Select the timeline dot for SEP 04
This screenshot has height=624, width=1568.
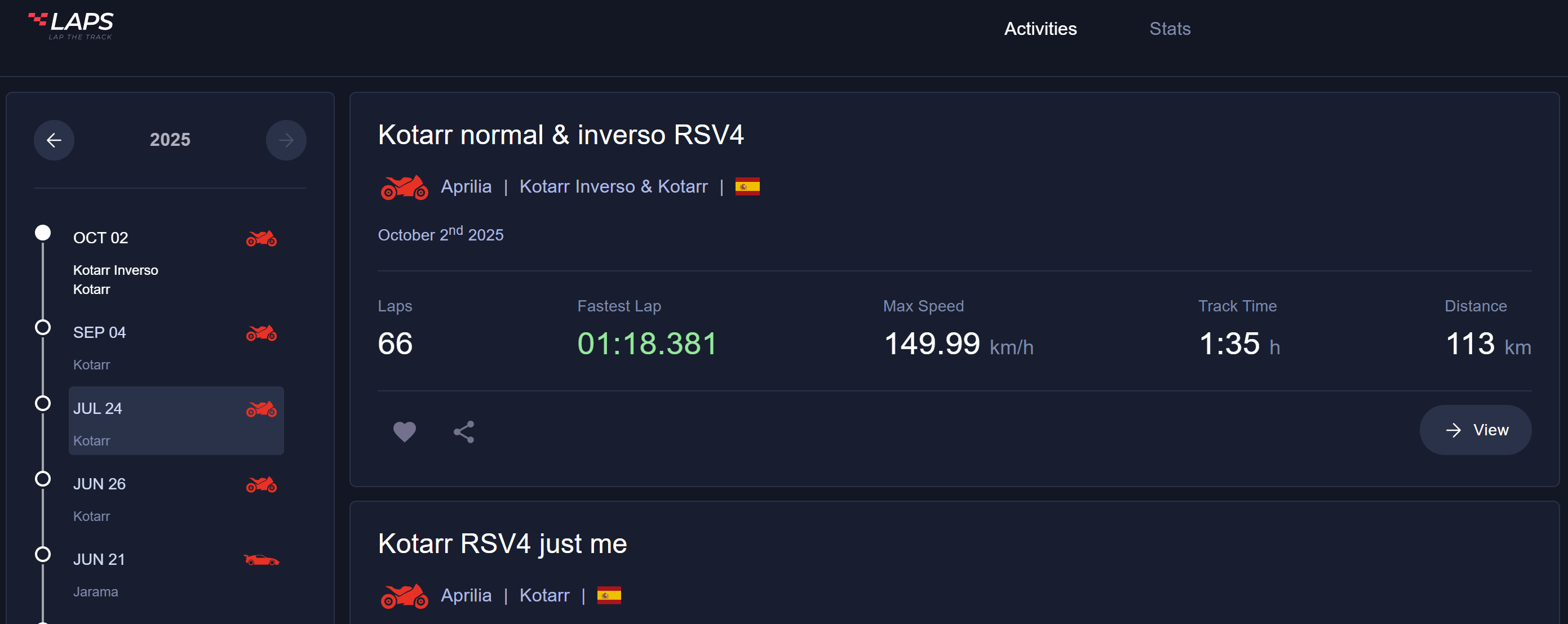(43, 327)
